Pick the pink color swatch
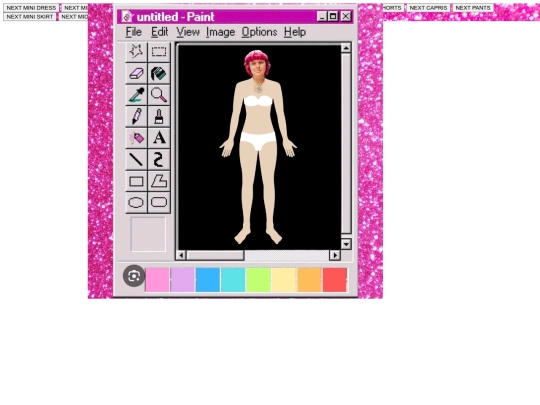The image size is (540, 405). click(157, 280)
